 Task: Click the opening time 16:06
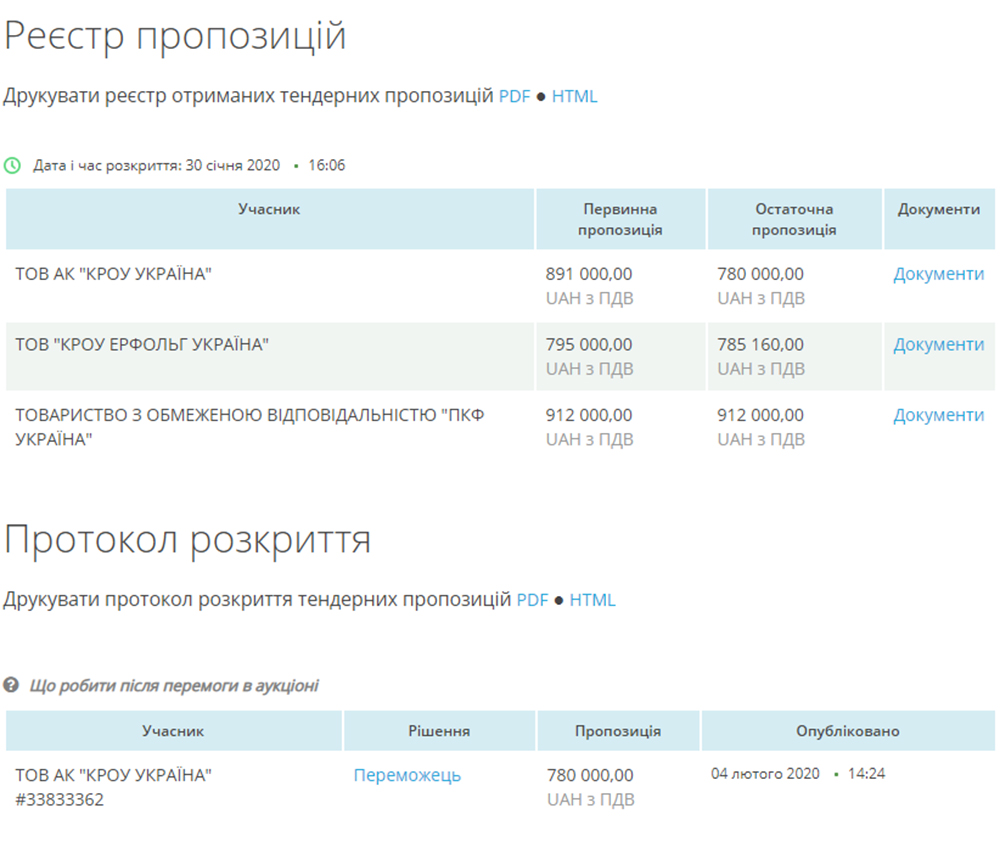(327, 166)
